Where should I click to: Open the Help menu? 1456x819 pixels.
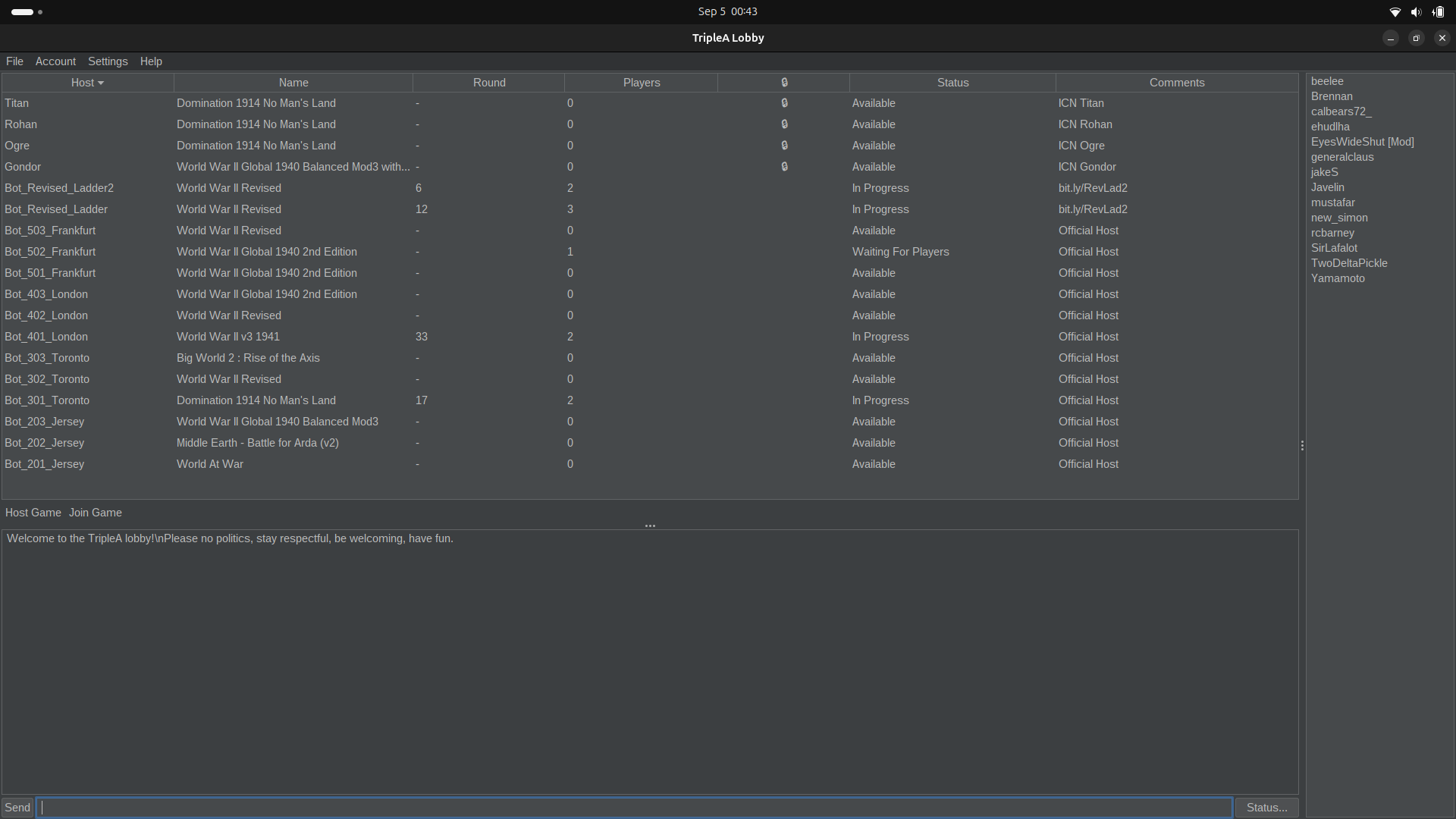(151, 61)
